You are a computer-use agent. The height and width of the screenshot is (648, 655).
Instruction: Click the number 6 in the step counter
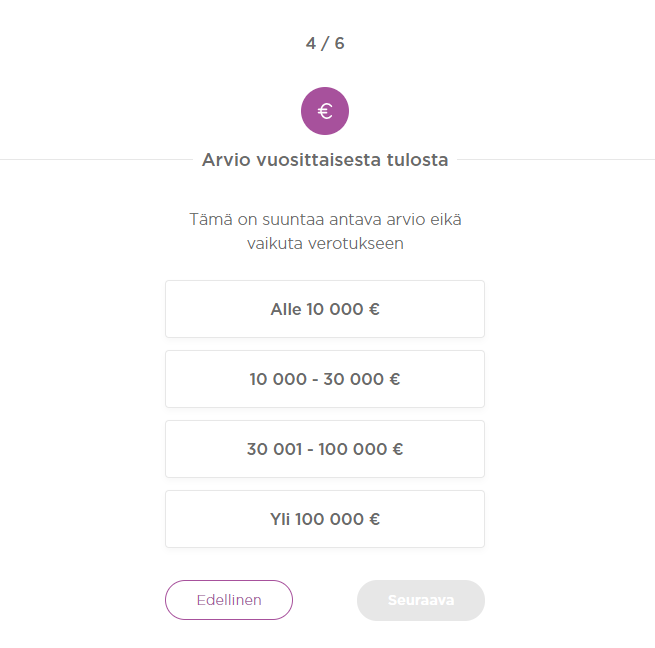pos(340,43)
